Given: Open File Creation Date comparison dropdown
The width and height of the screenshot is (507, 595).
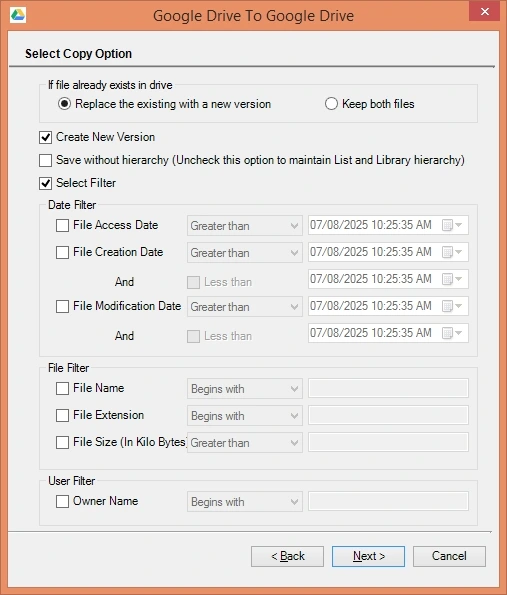Looking at the screenshot, I should tap(245, 253).
